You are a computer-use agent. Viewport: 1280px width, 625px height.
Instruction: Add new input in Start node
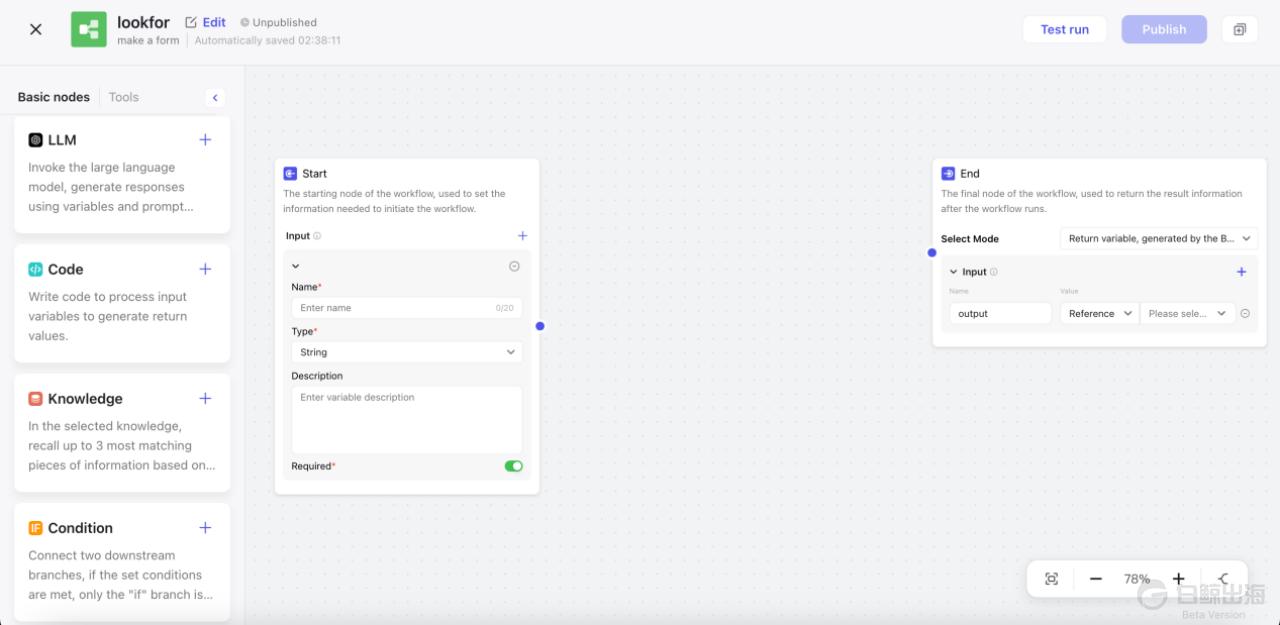click(x=522, y=236)
